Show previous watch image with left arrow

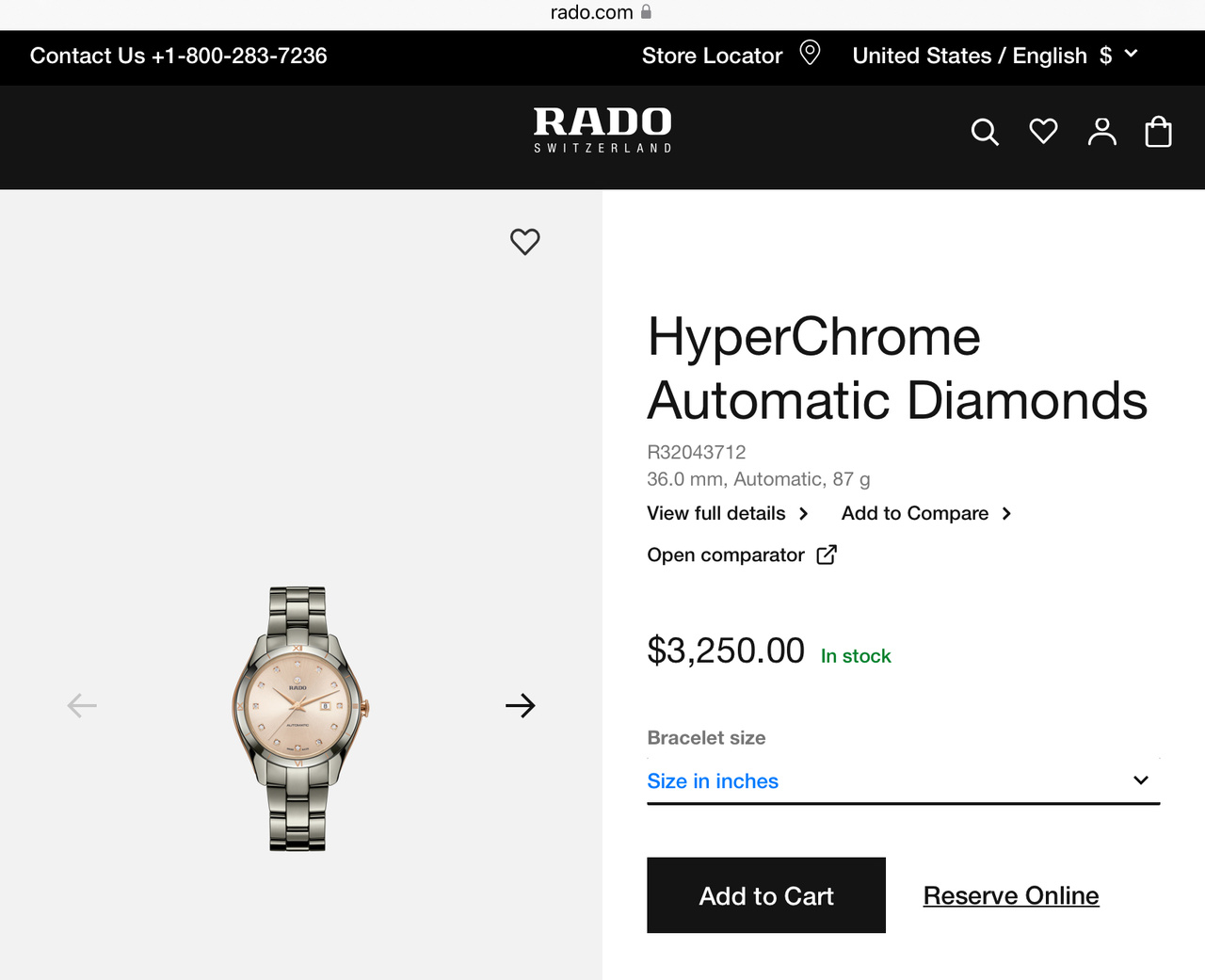(x=82, y=705)
